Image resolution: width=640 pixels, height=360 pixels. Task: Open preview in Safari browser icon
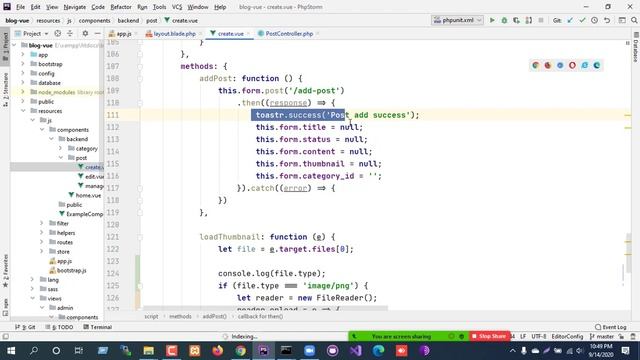click(560, 65)
